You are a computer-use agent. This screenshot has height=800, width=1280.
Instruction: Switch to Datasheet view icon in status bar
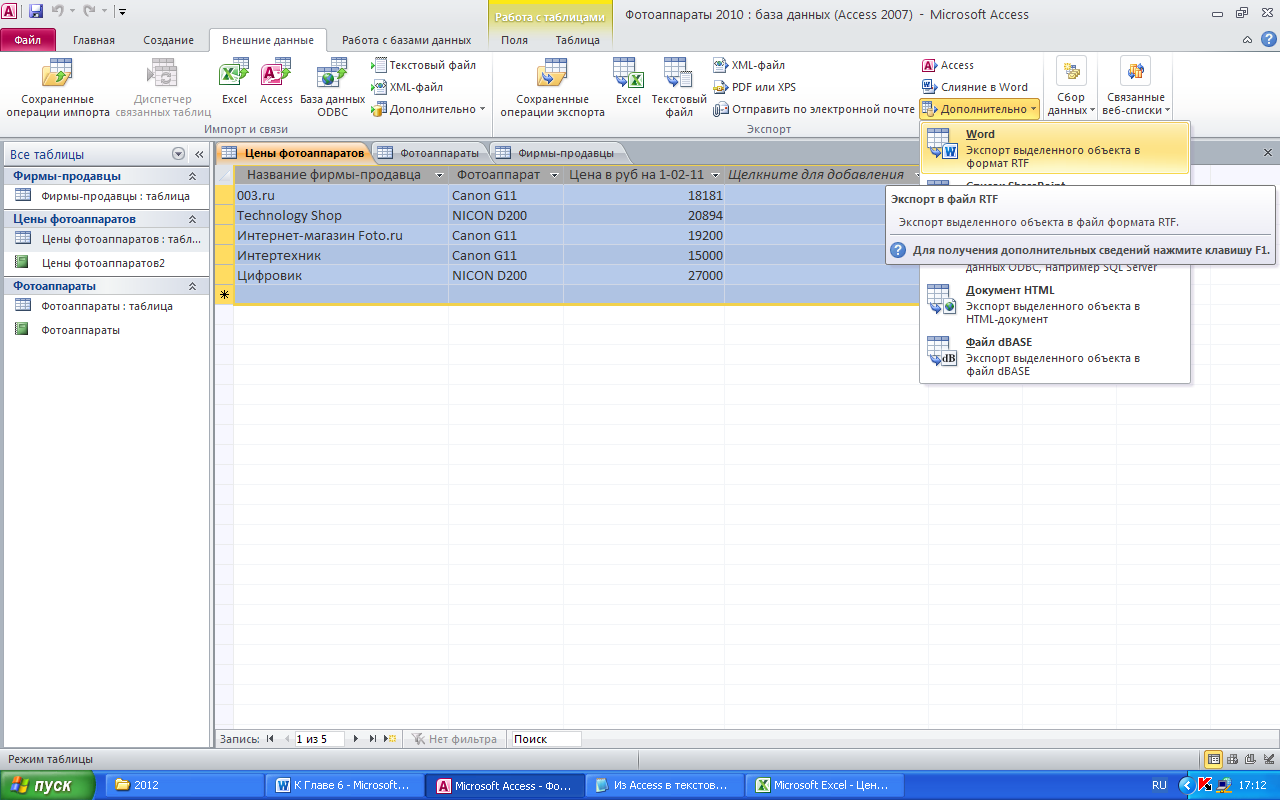coord(1214,759)
